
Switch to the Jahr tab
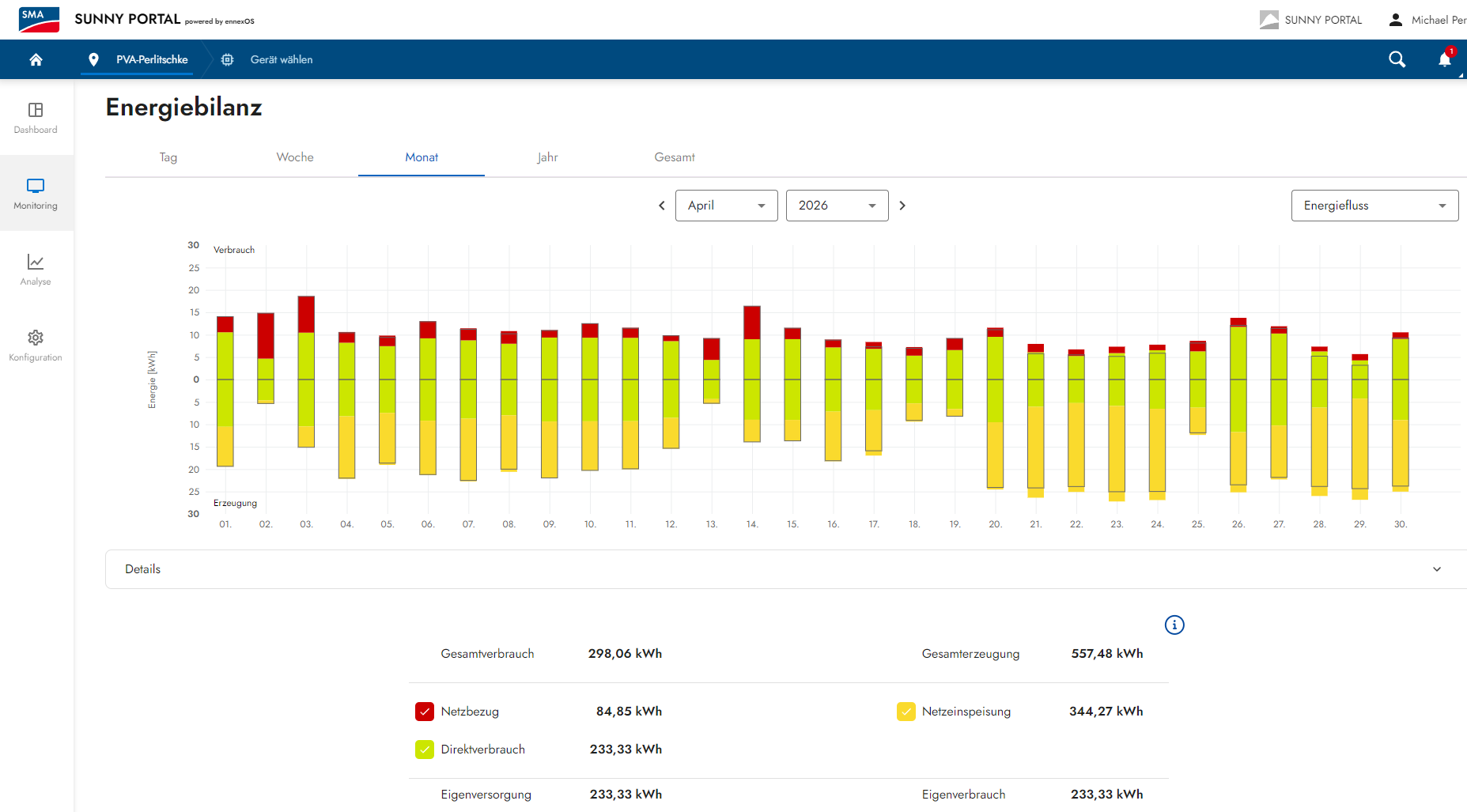(547, 157)
